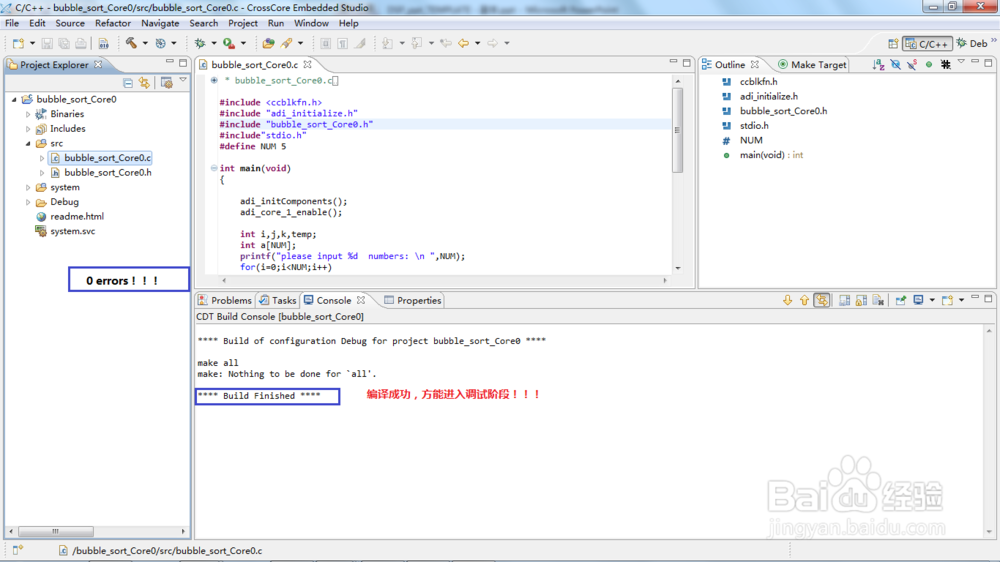Collapse the src folder node
1000x562 pixels.
(28, 144)
